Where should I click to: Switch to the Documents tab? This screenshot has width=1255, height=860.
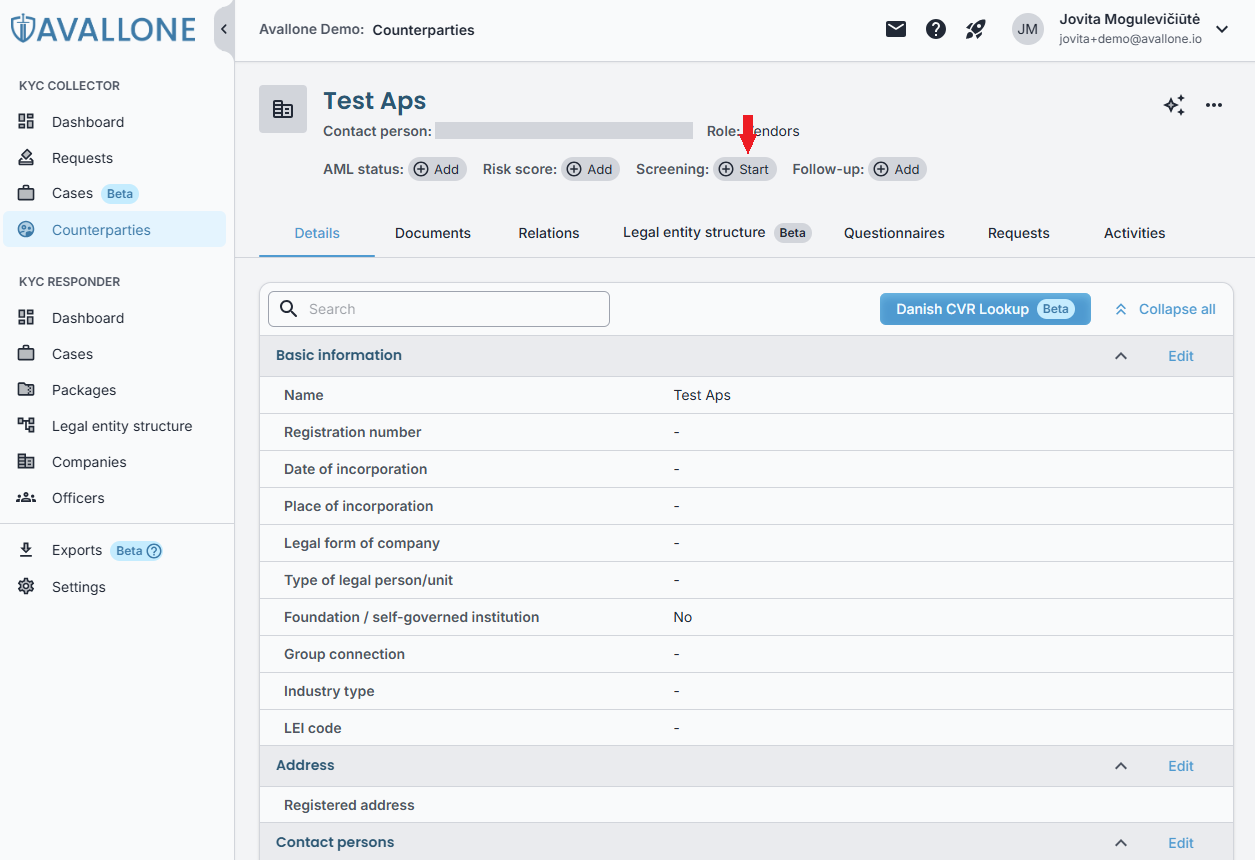(x=433, y=233)
